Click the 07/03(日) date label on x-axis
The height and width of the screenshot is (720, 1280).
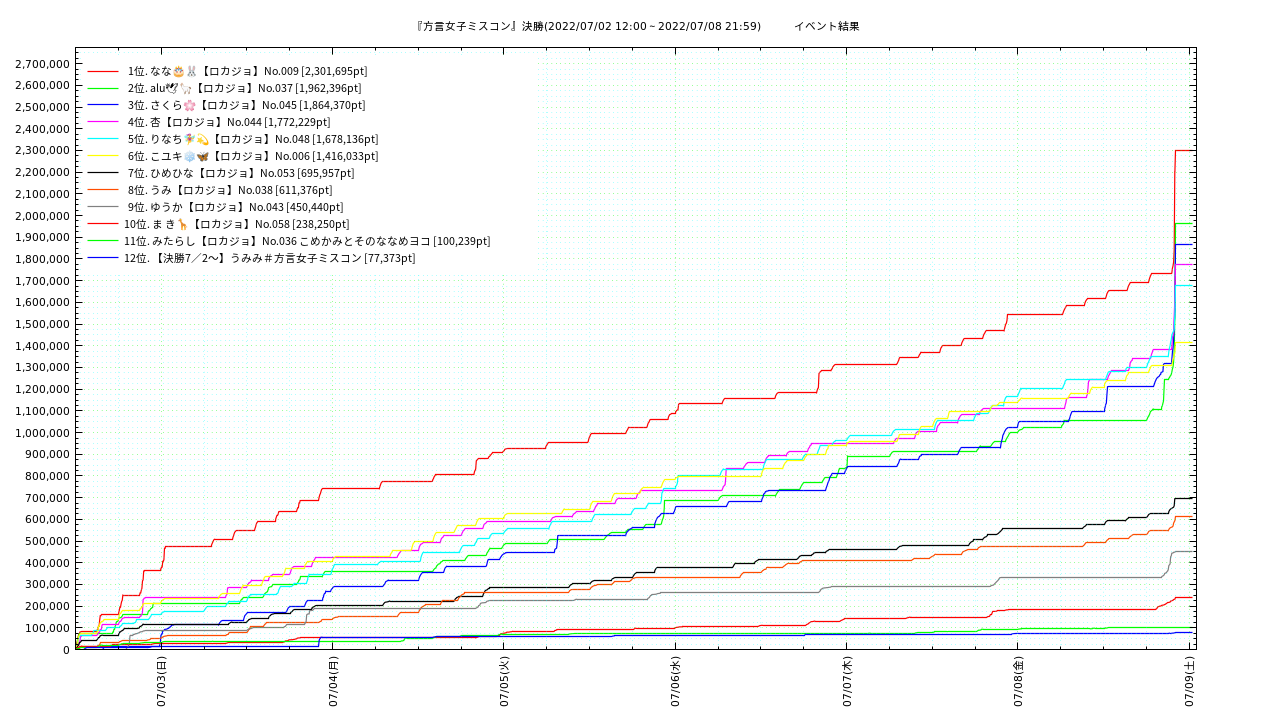click(x=161, y=681)
